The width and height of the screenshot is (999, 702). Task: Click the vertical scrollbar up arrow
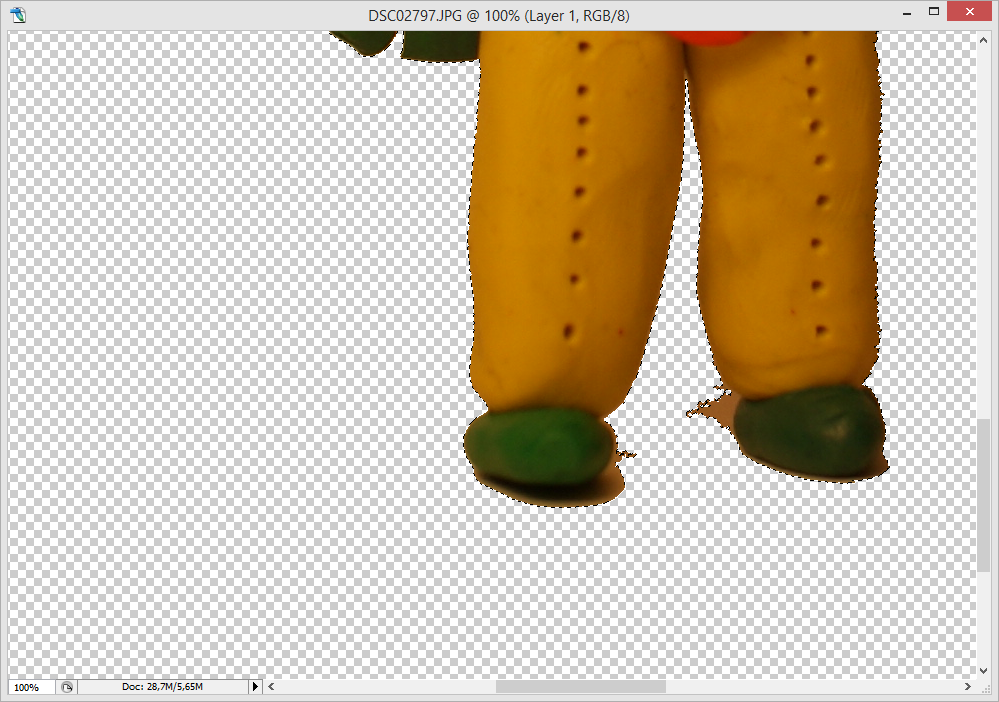pyautogui.click(x=983, y=40)
